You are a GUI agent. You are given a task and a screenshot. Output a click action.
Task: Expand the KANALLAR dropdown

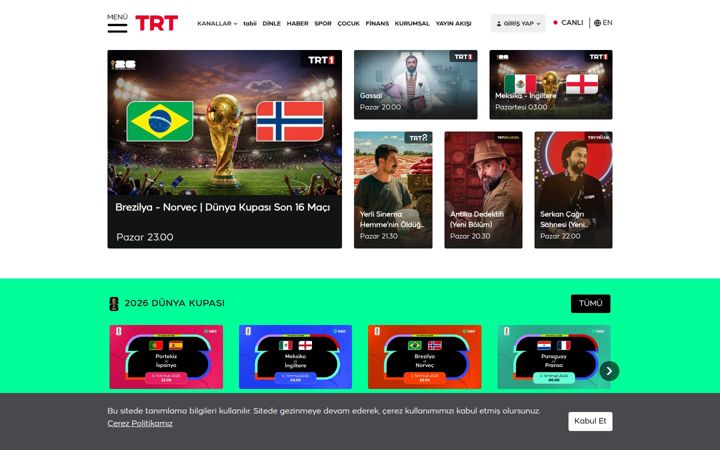coord(217,23)
